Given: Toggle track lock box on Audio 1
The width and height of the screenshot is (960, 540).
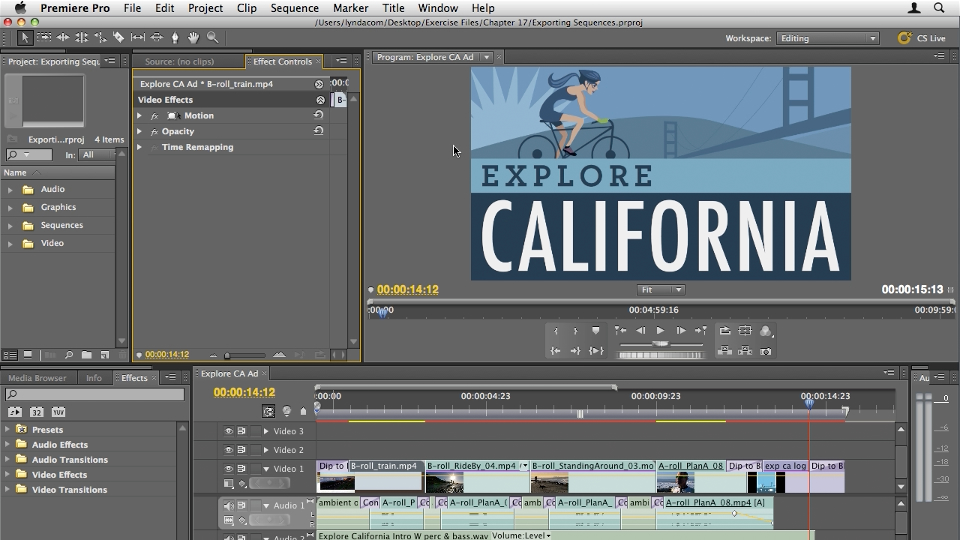Looking at the screenshot, I should (x=256, y=506).
